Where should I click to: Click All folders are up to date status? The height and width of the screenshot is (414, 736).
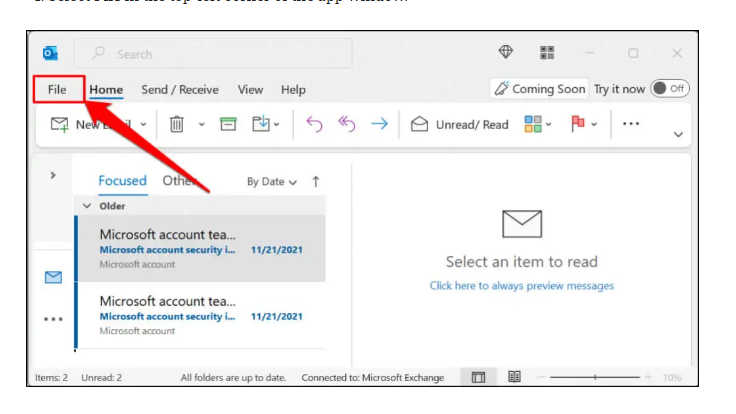click(233, 377)
